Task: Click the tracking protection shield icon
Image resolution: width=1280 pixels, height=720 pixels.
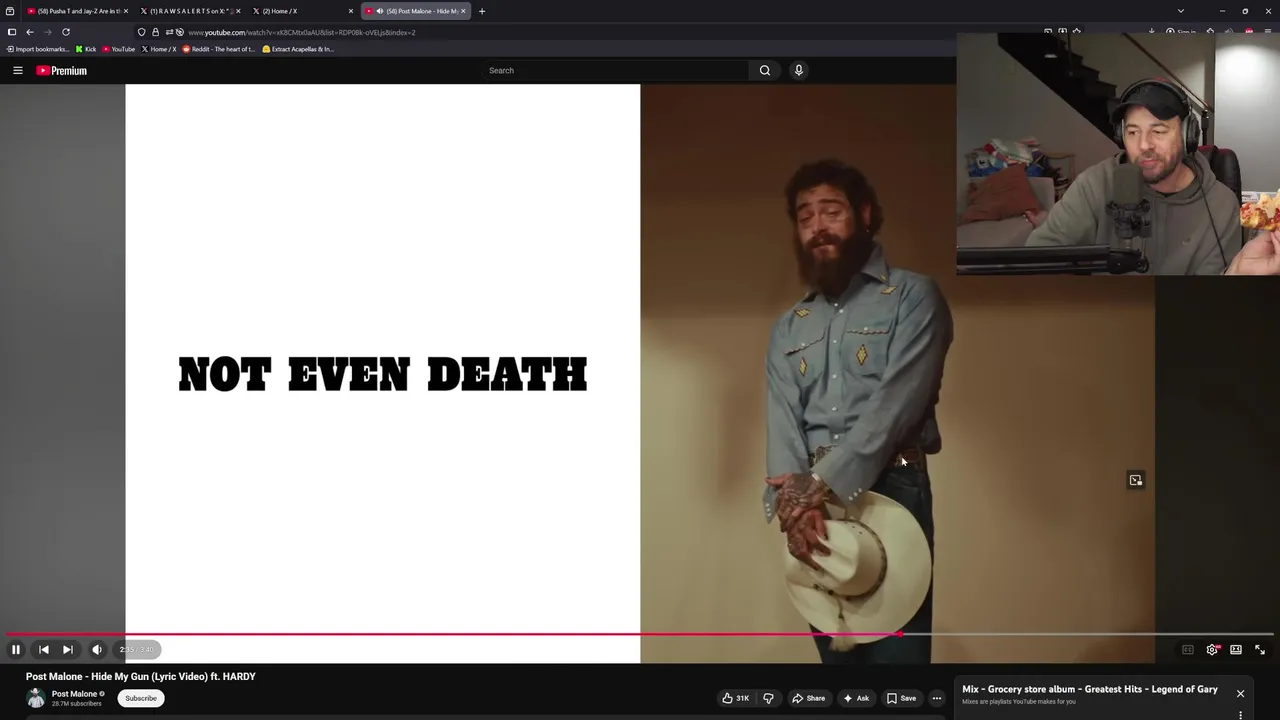Action: [142, 32]
